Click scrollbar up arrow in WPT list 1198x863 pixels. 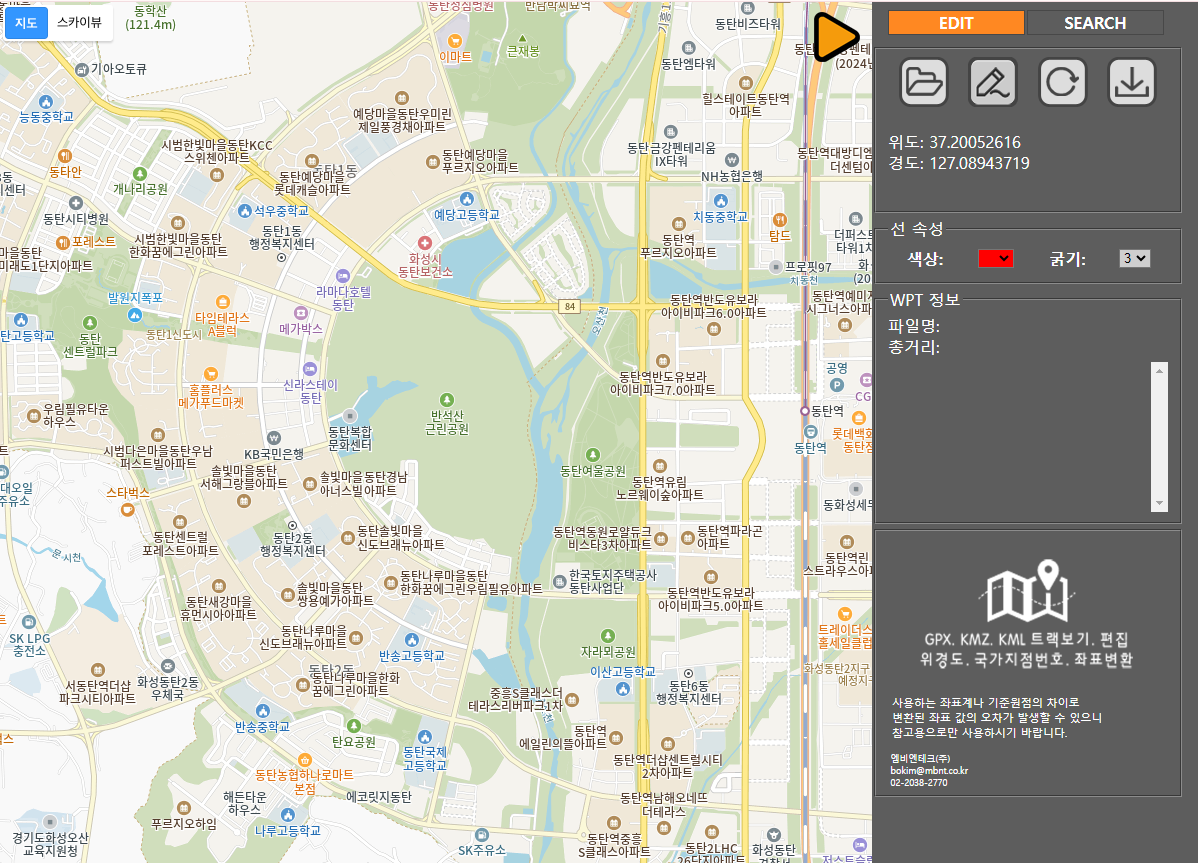coord(1159,370)
